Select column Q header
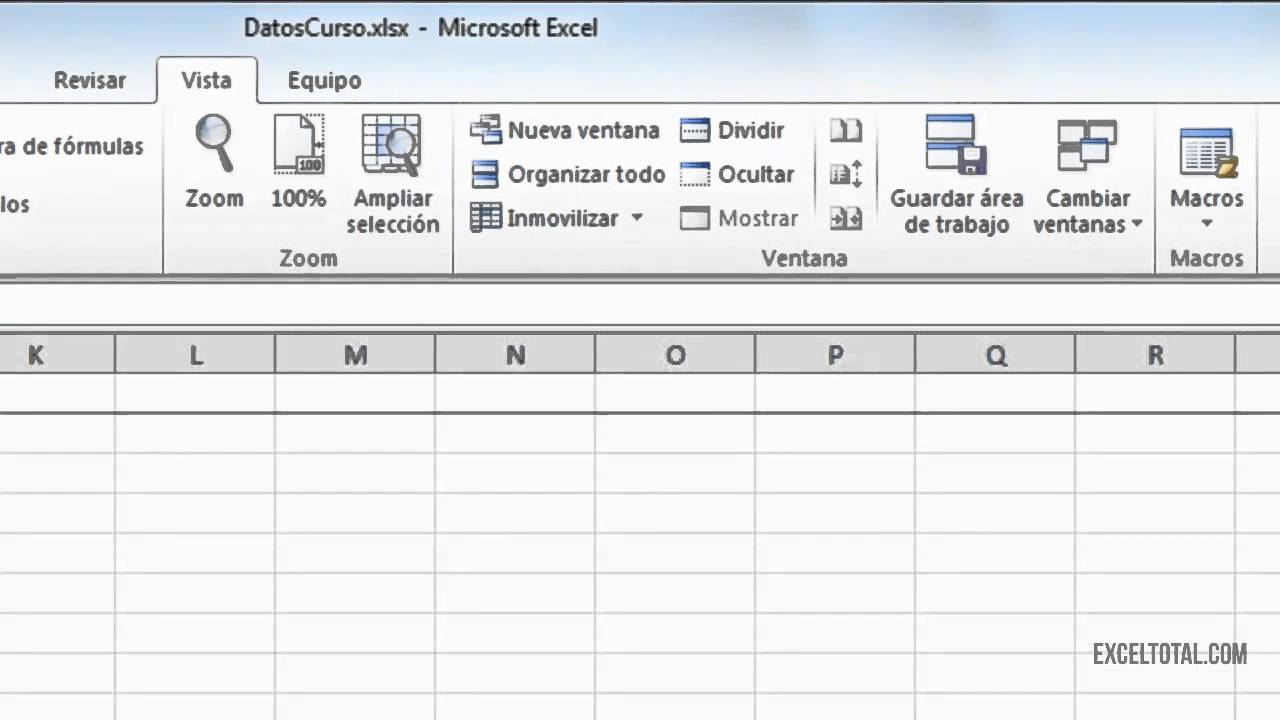The image size is (1280, 720). tap(995, 354)
